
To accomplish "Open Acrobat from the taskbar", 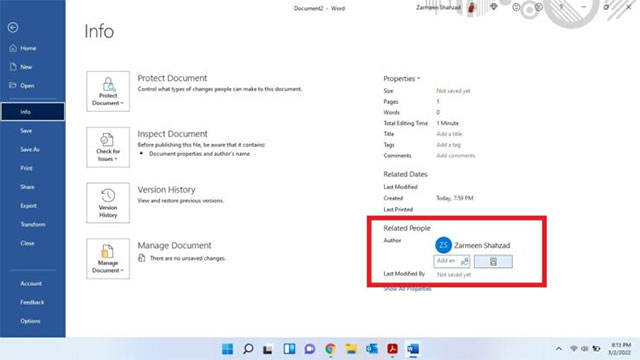I will 393,349.
